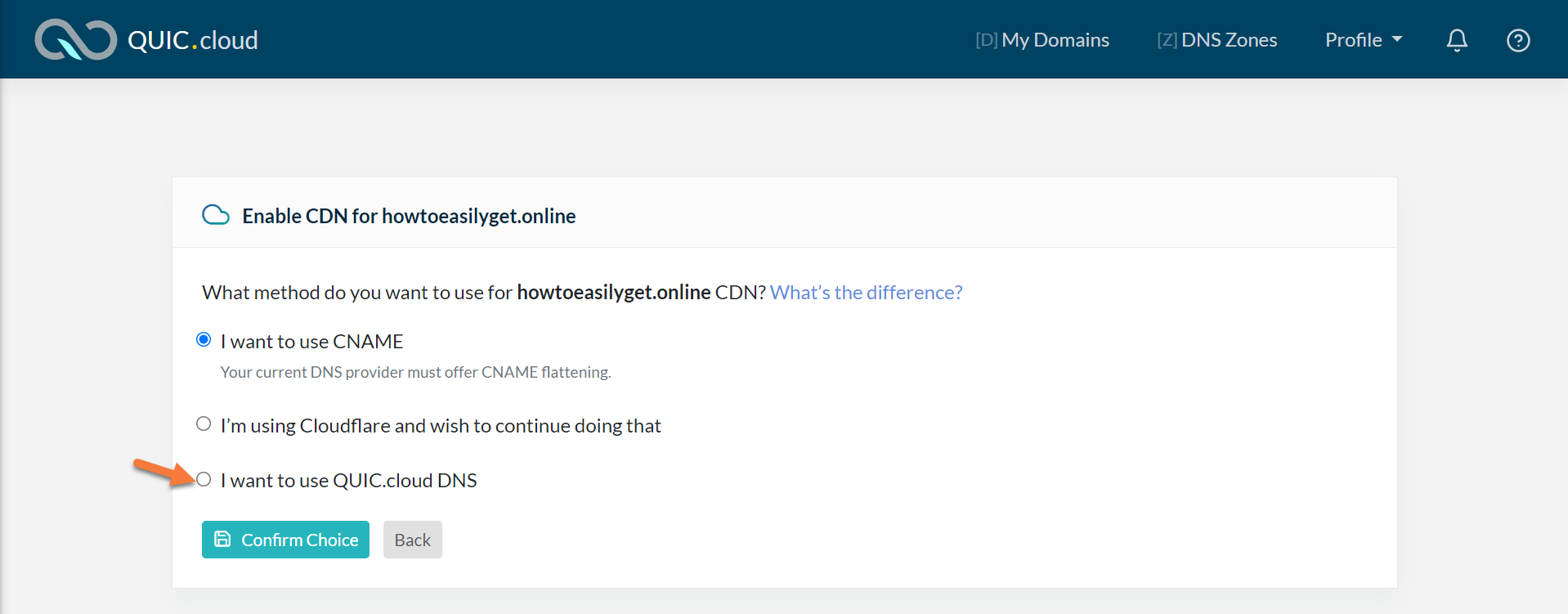Viewport: 1568px width, 614px height.
Task: Click the QUIC.cloud brand name text
Action: pos(193,40)
